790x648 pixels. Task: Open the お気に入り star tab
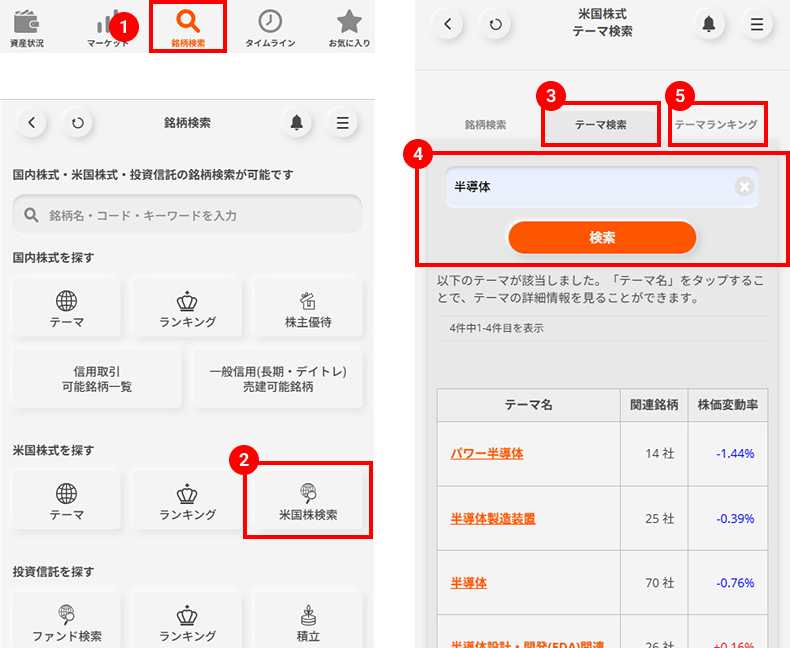(349, 28)
